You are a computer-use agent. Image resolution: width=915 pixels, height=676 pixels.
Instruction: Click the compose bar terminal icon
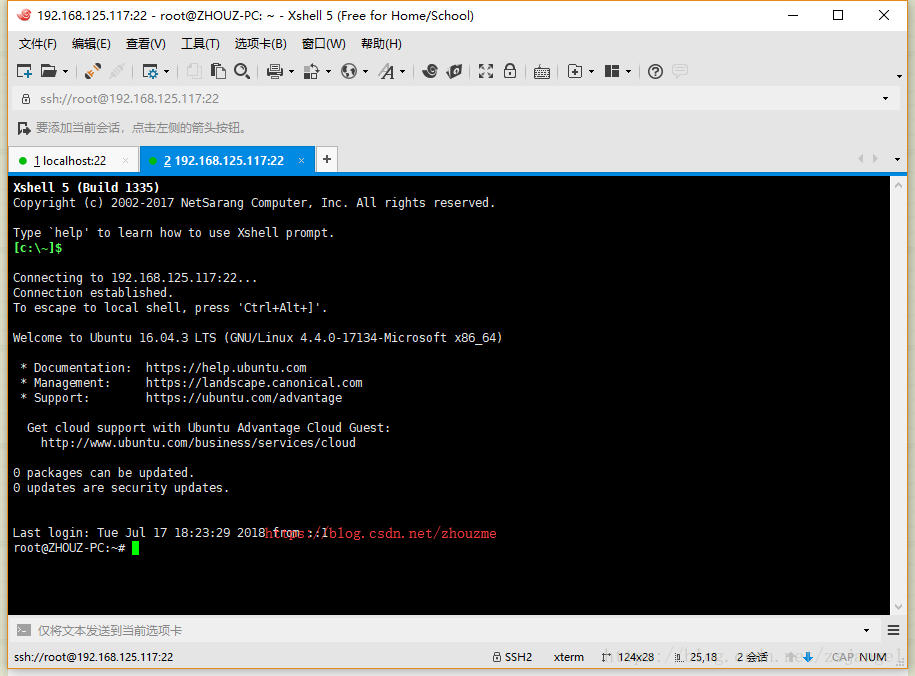click(23, 630)
